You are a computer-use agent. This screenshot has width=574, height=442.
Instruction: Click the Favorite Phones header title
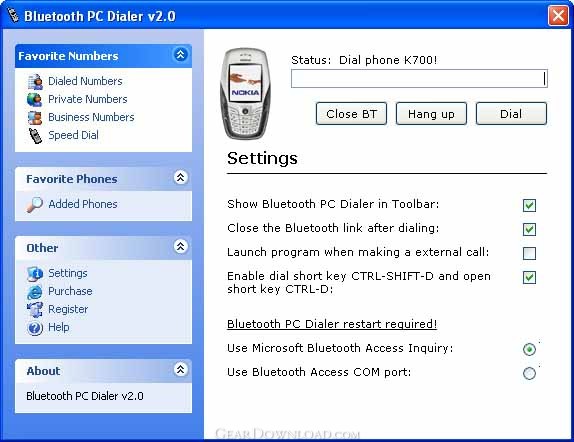coord(72,179)
